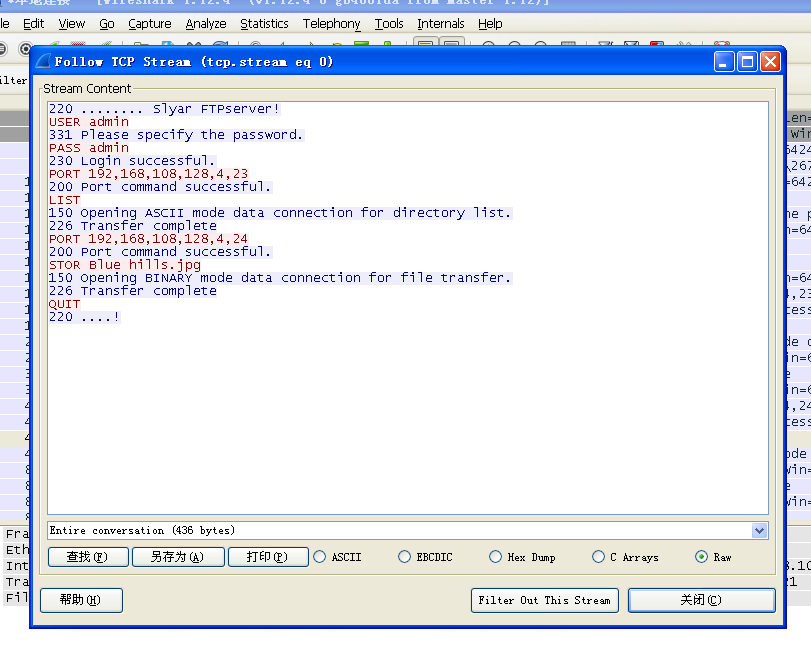Choose Hex Dump output format
Screen dimensions: 811x669
(522, 557)
